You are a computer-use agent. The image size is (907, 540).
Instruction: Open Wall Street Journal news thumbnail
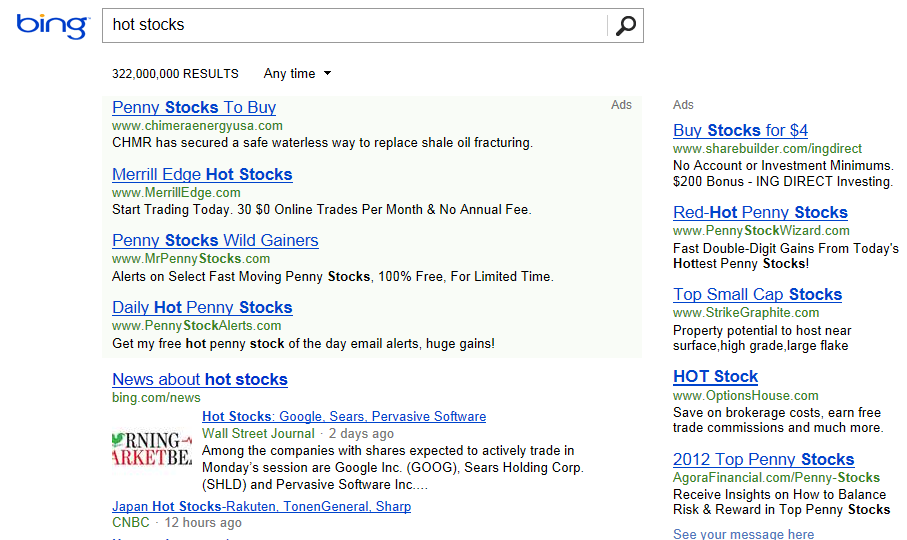[x=152, y=449]
